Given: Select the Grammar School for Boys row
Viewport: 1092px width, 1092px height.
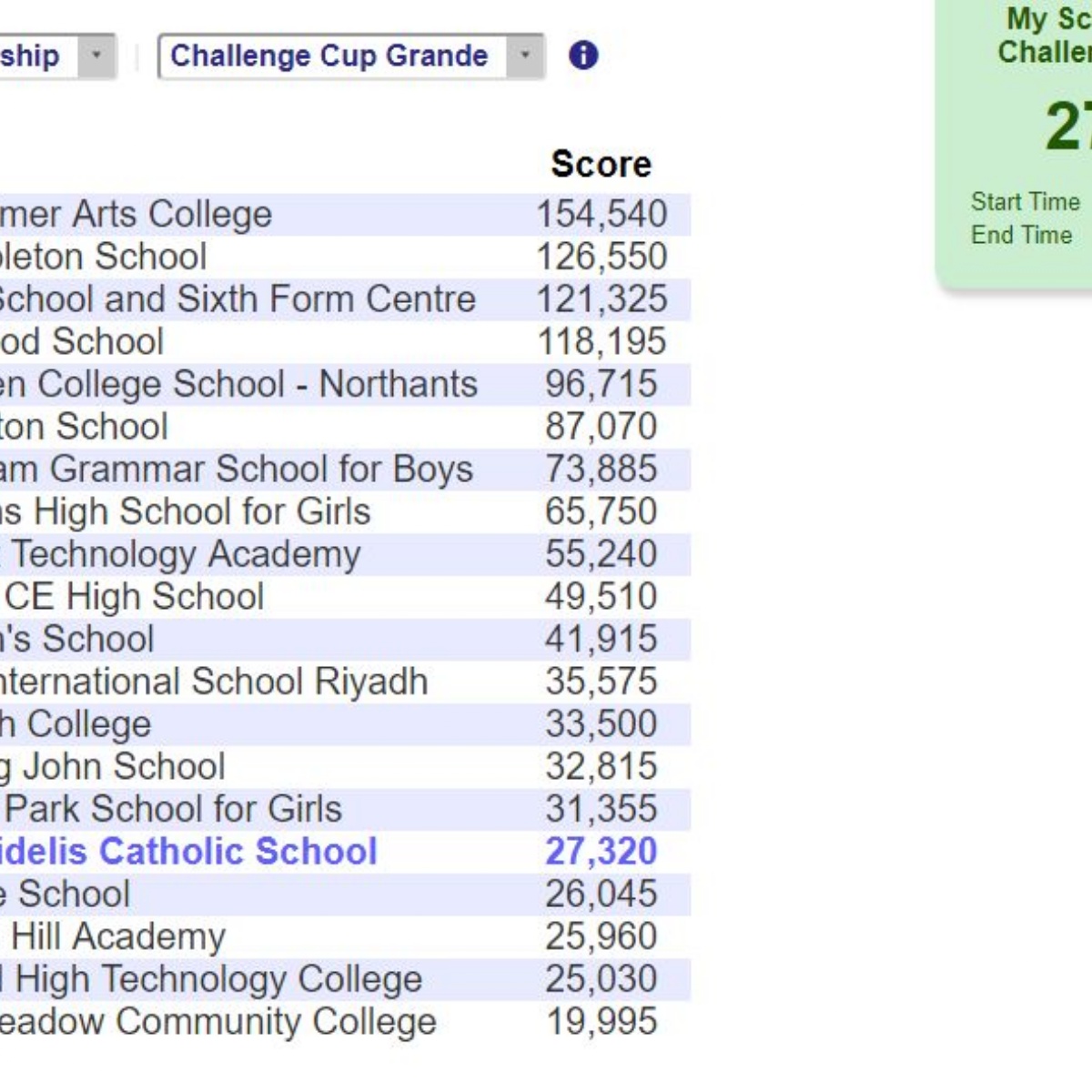Looking at the screenshot, I should [237, 470].
